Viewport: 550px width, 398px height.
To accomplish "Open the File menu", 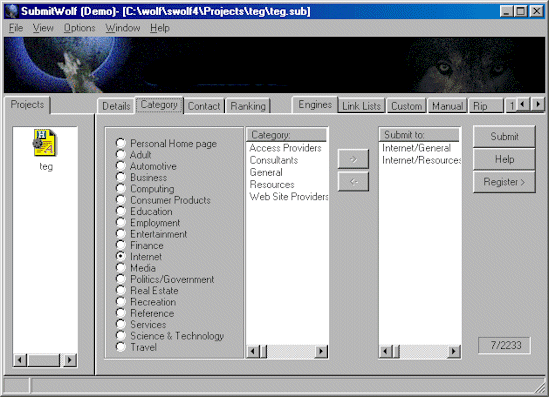I will pos(16,28).
